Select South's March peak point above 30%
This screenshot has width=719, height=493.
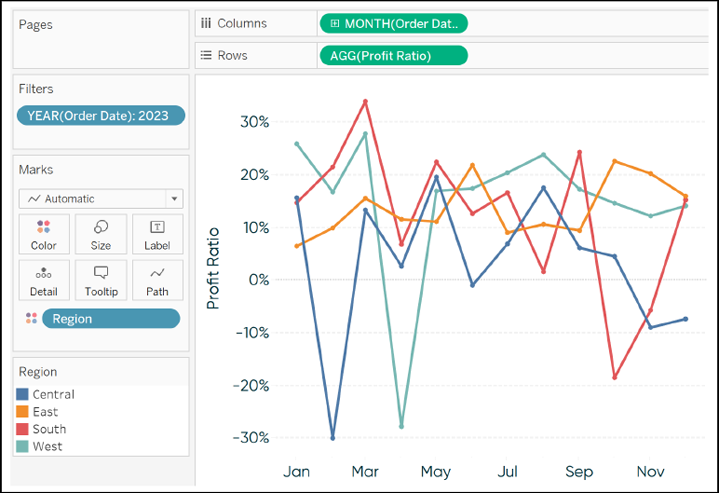pyautogui.click(x=365, y=101)
